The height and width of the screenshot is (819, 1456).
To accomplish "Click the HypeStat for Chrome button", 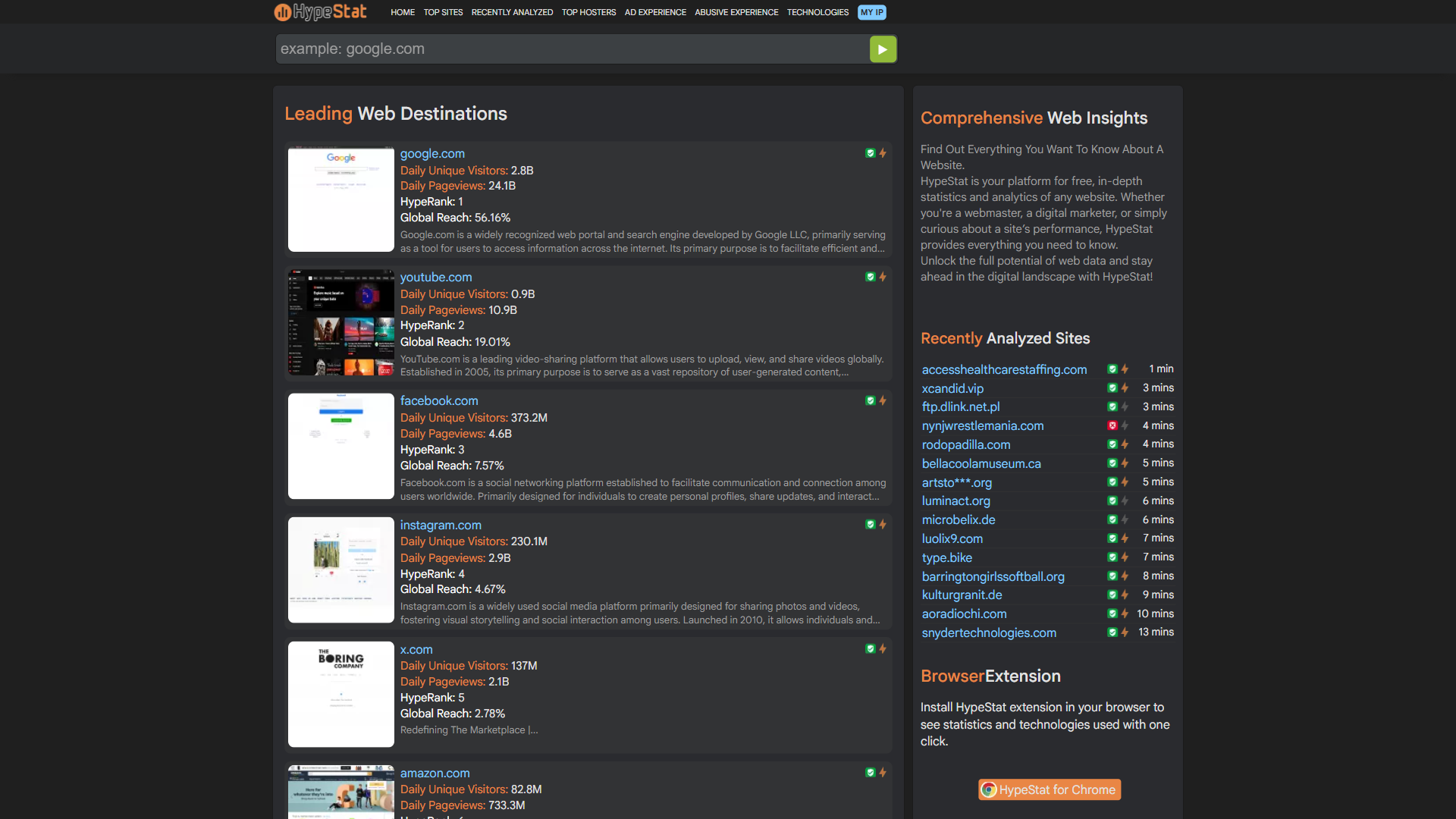I will pyautogui.click(x=1050, y=789).
